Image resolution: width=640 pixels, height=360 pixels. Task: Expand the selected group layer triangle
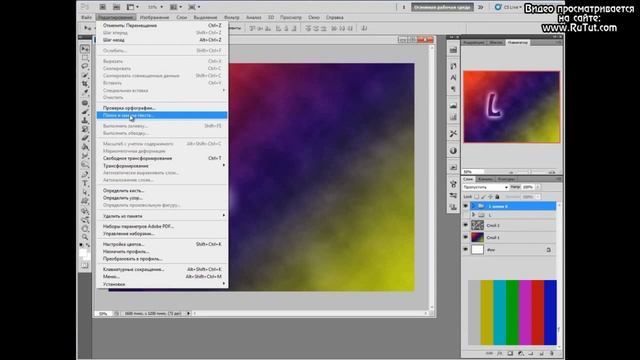[473, 206]
